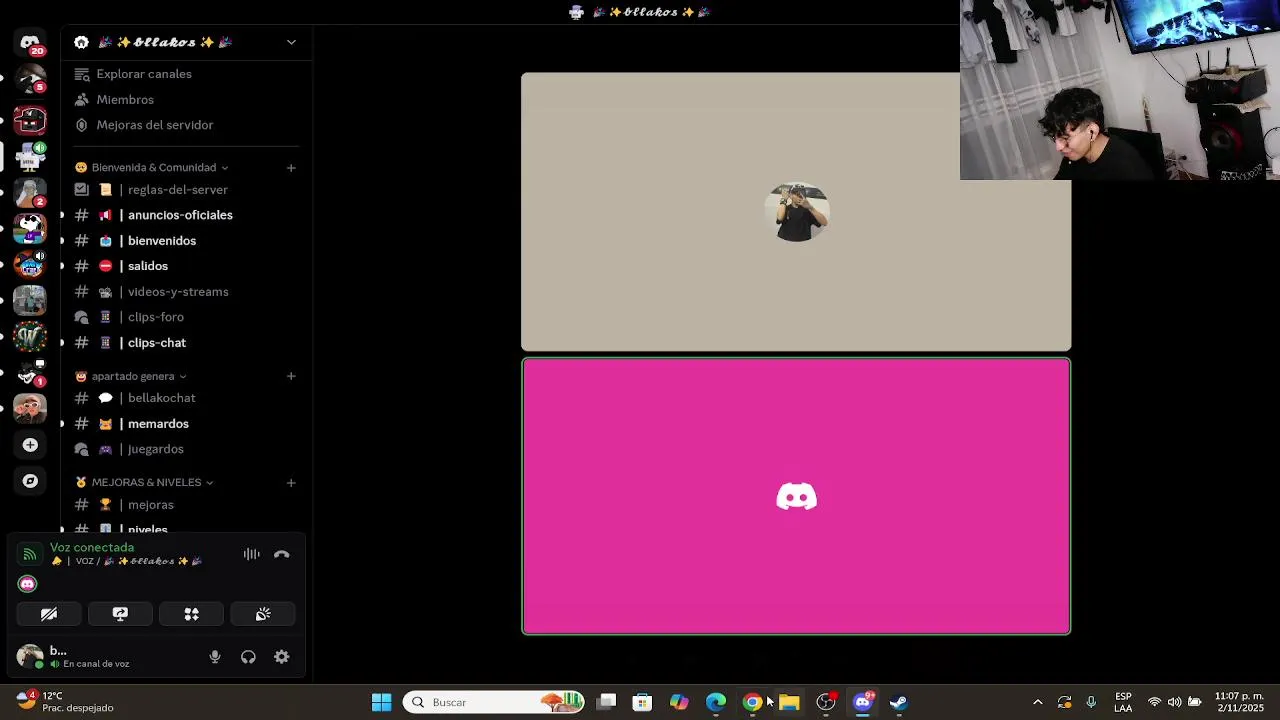Open the Voz conectada channel link
Image resolution: width=1280 pixels, height=720 pixels.
click(92, 548)
